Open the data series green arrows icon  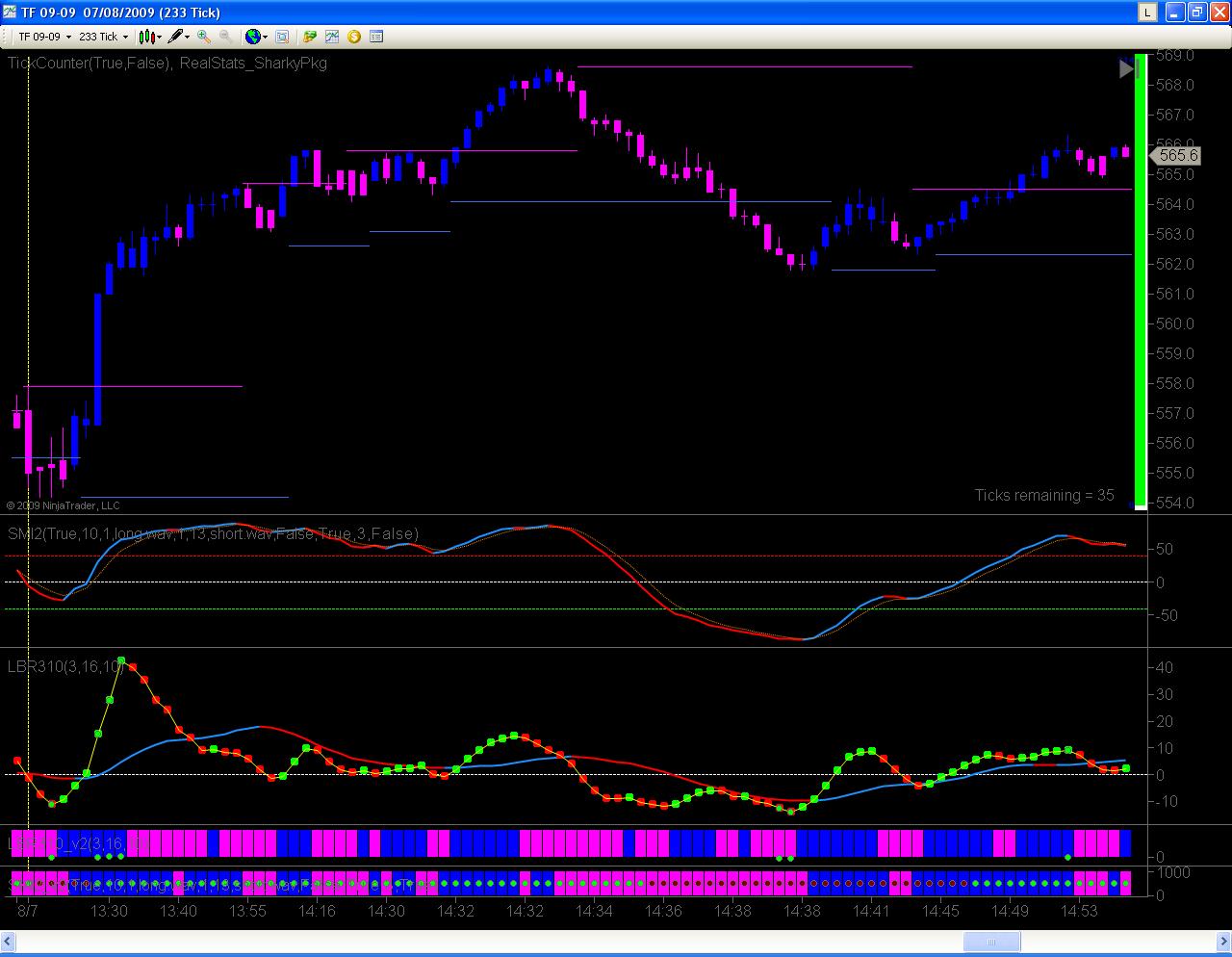pos(310,37)
